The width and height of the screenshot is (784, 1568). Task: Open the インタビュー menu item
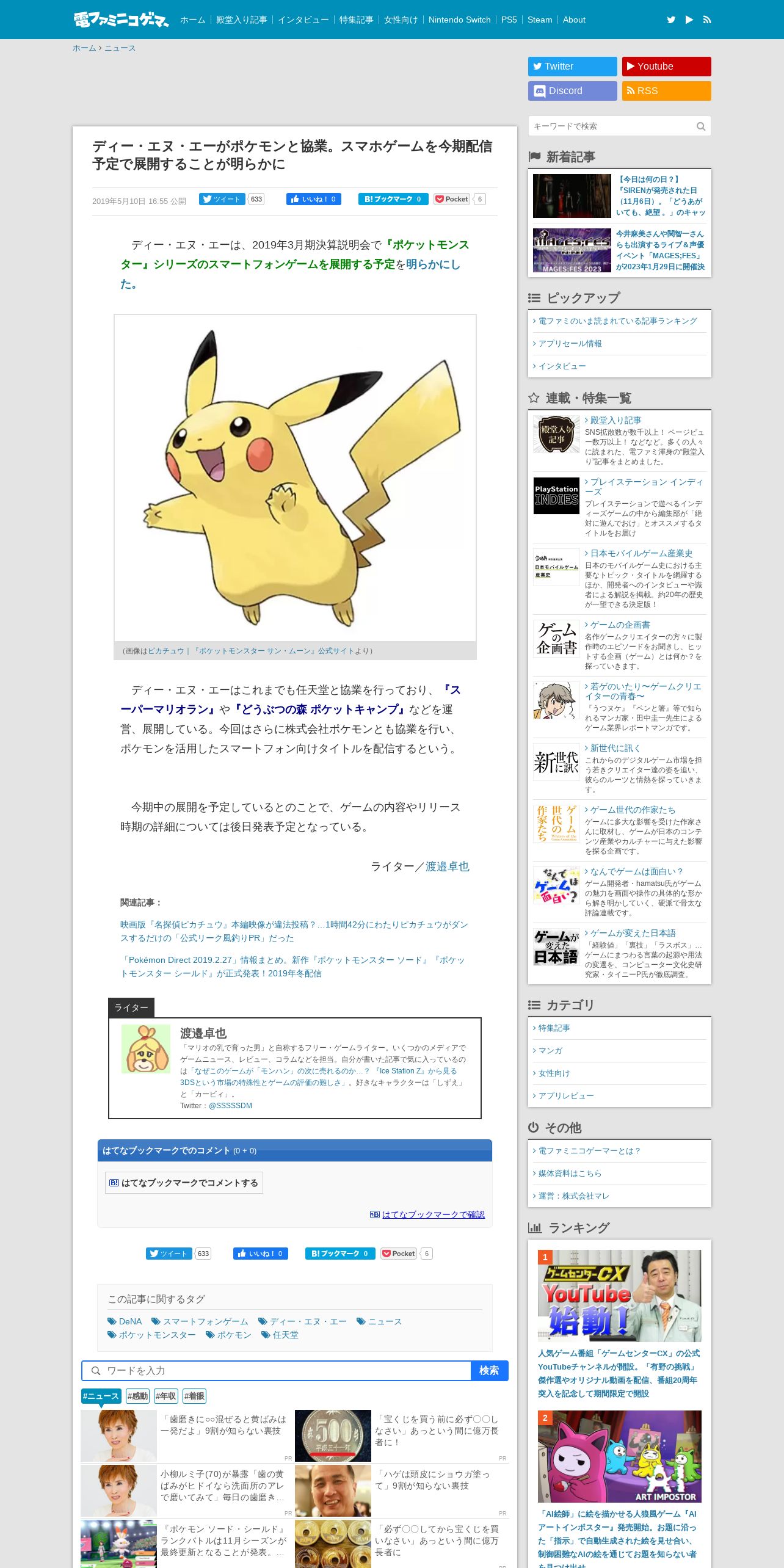303,20
